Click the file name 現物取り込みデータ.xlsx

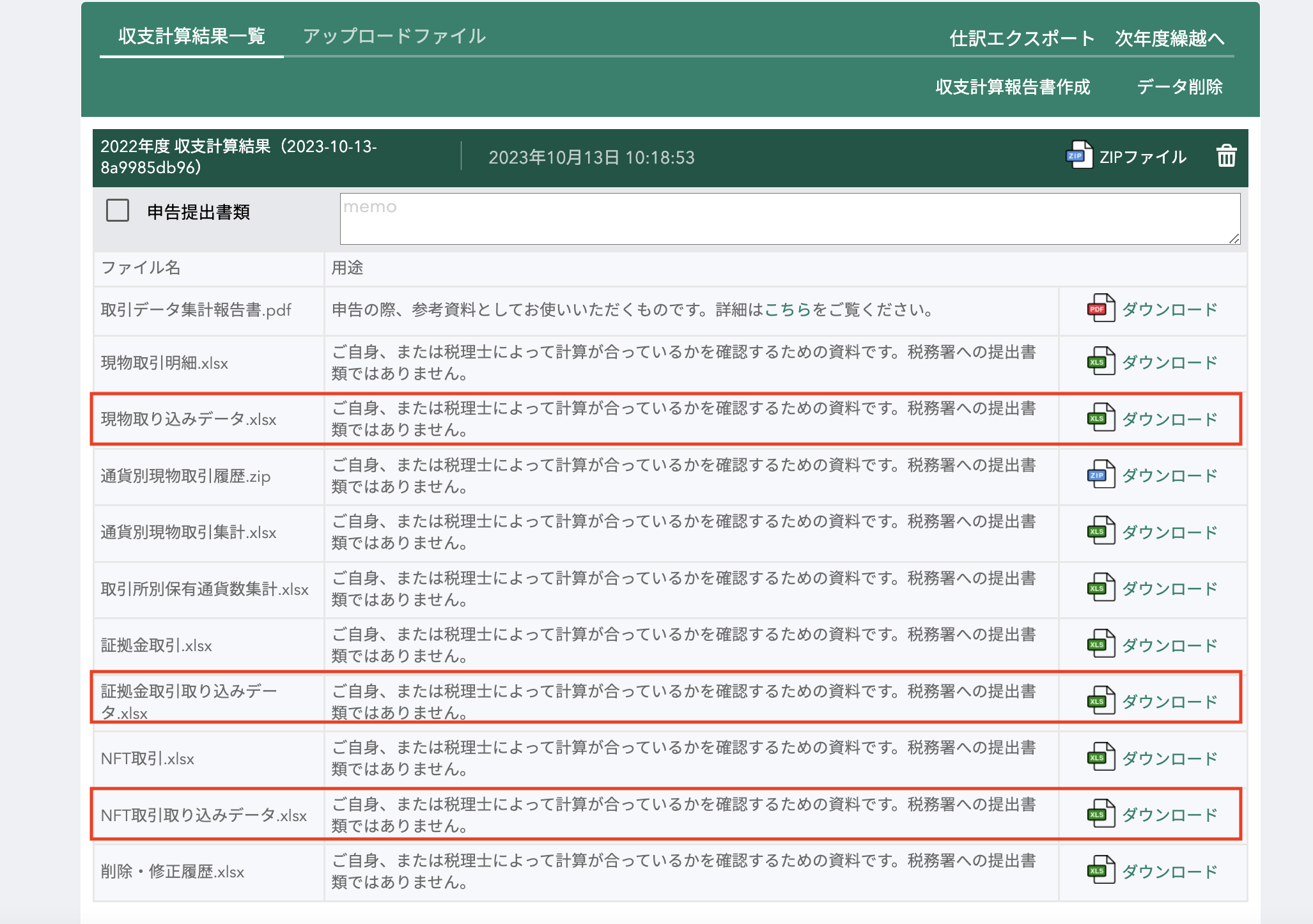[x=189, y=419]
